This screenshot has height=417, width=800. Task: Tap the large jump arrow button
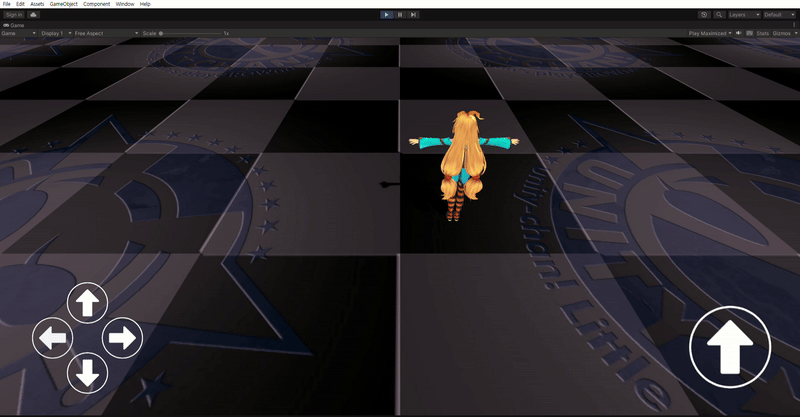click(730, 347)
